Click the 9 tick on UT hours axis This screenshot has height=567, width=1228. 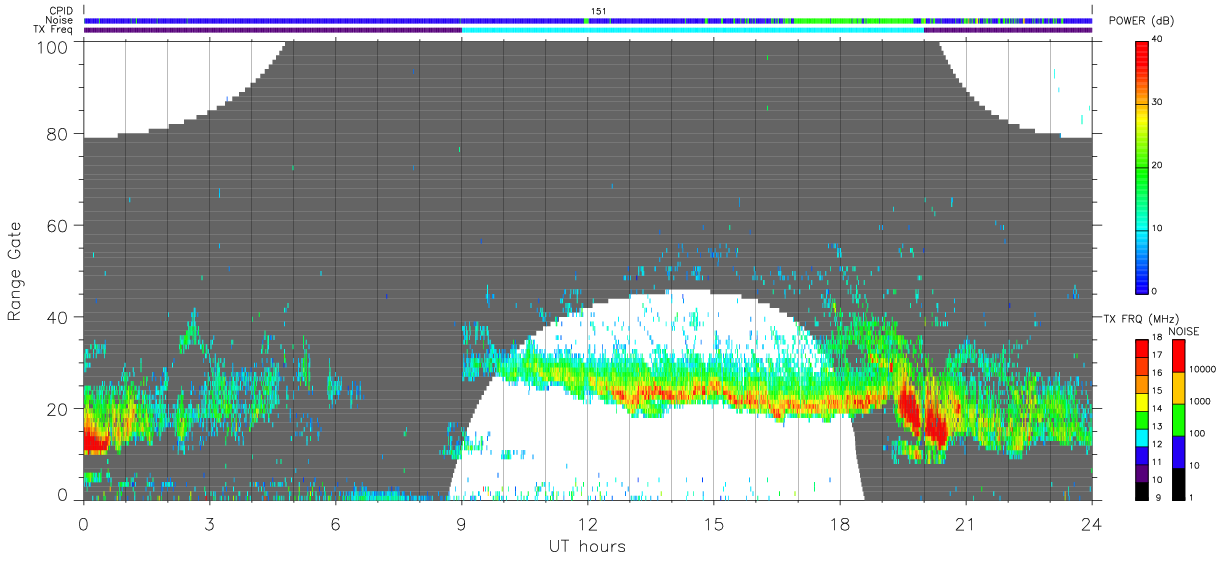click(x=461, y=524)
